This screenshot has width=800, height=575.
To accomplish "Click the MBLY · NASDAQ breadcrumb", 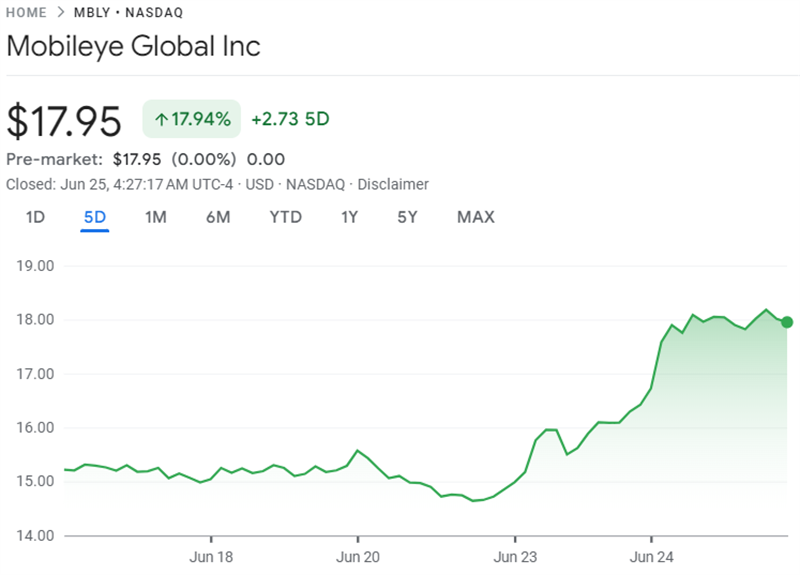I will (129, 12).
